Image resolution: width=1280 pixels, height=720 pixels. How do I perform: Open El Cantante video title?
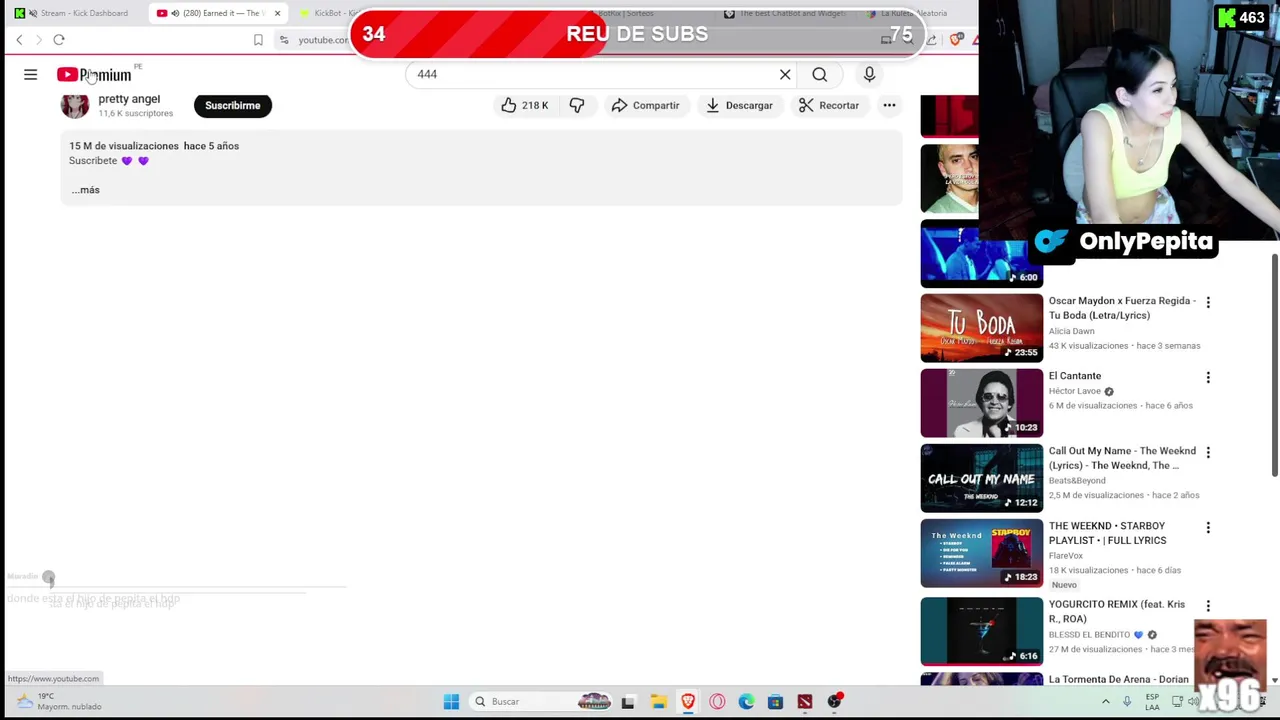tap(1075, 376)
